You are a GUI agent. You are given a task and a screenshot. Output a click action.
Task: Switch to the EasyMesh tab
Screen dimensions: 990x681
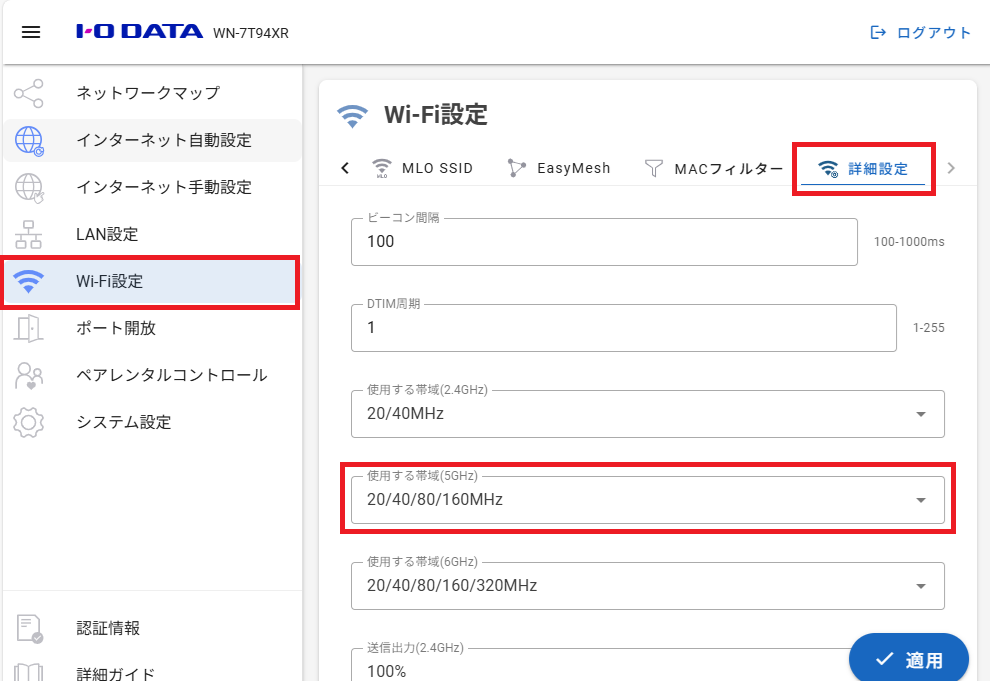click(560, 168)
